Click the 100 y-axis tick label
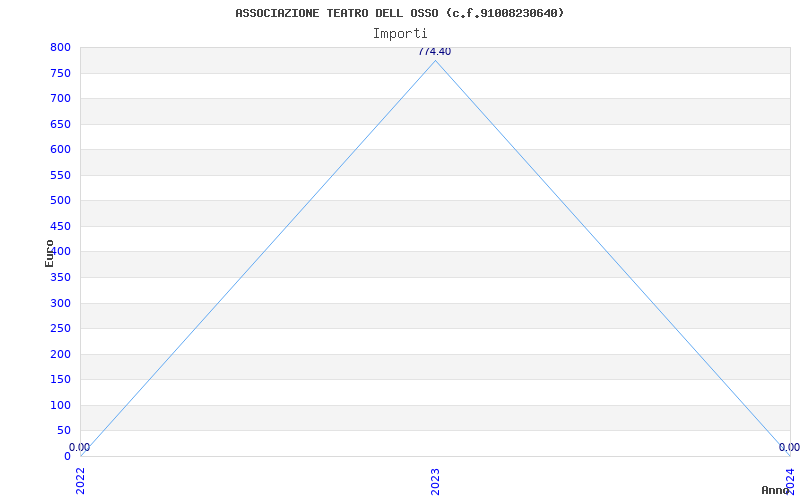The height and width of the screenshot is (500, 800). 60,406
